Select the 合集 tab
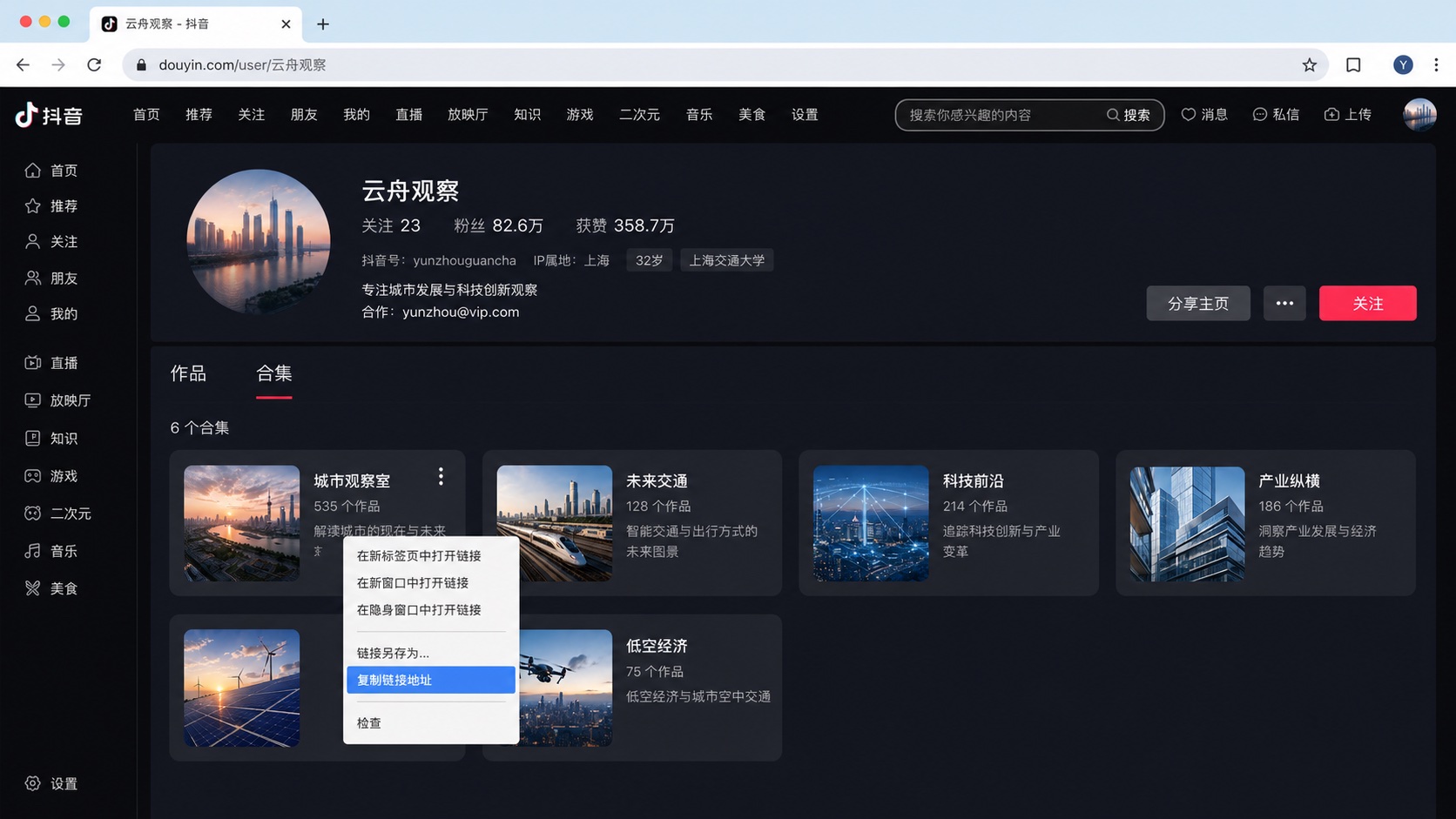The width and height of the screenshot is (1456, 819). 273,373
